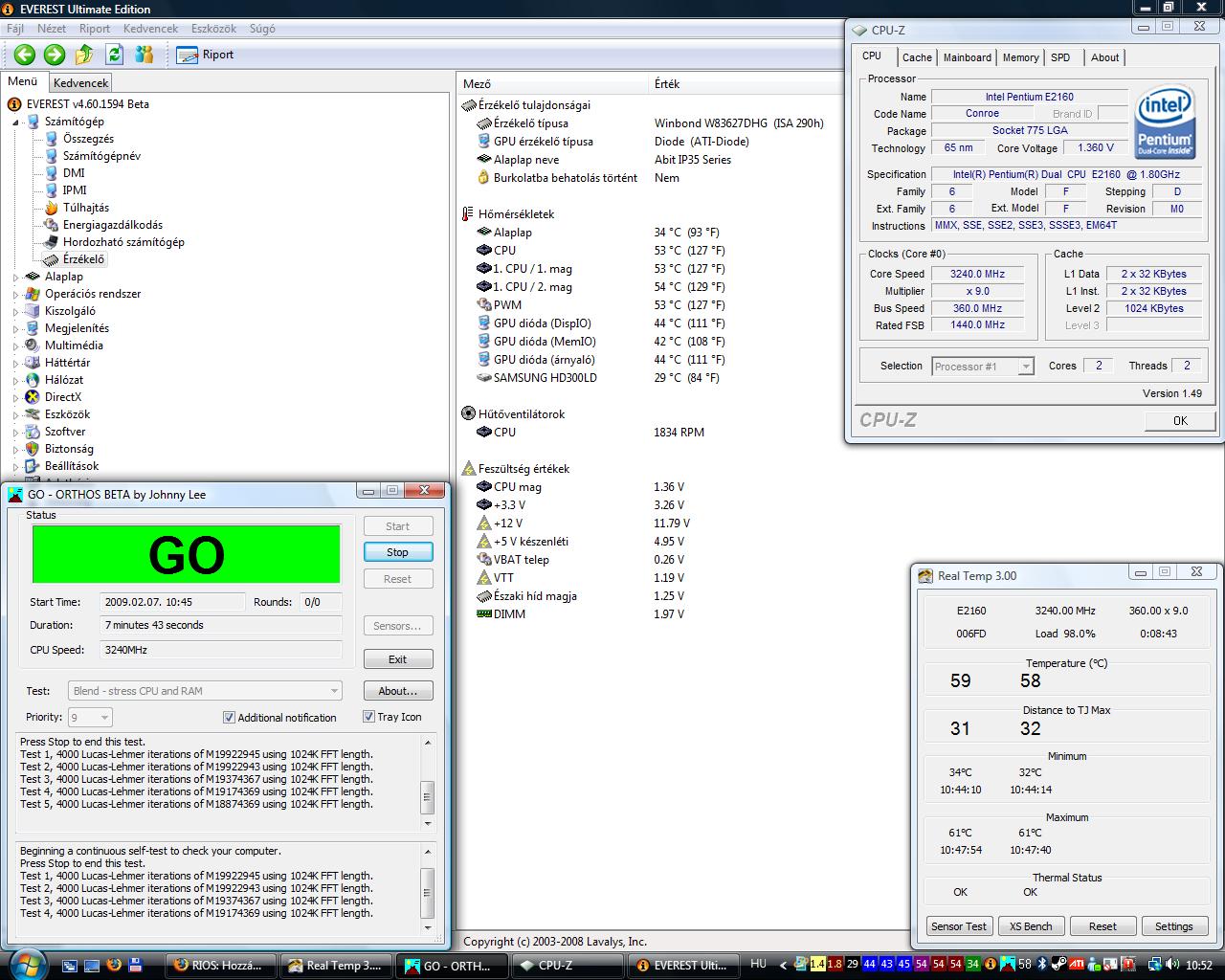
Task: Expand the Háttértár tree node
Action: [15, 363]
